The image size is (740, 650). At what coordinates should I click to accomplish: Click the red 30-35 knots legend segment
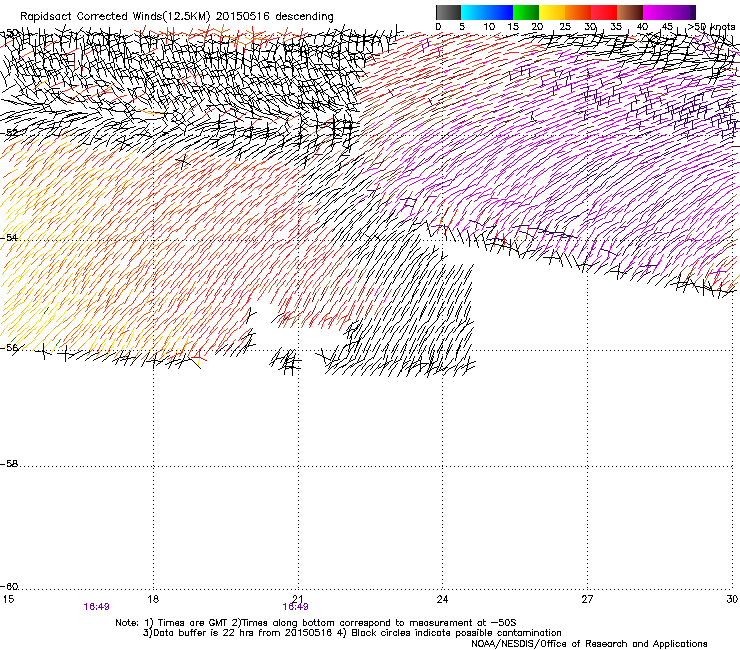pos(604,12)
